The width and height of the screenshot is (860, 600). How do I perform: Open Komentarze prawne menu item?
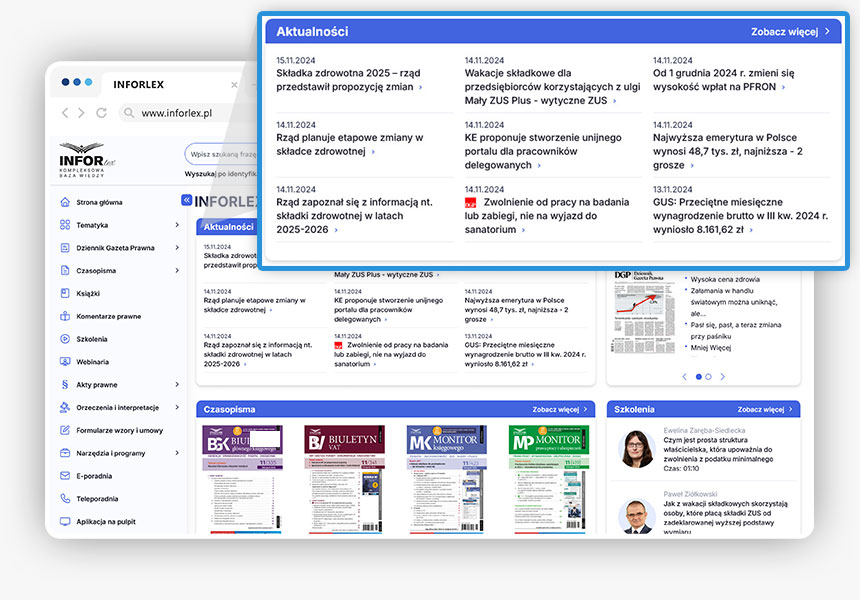pos(109,316)
